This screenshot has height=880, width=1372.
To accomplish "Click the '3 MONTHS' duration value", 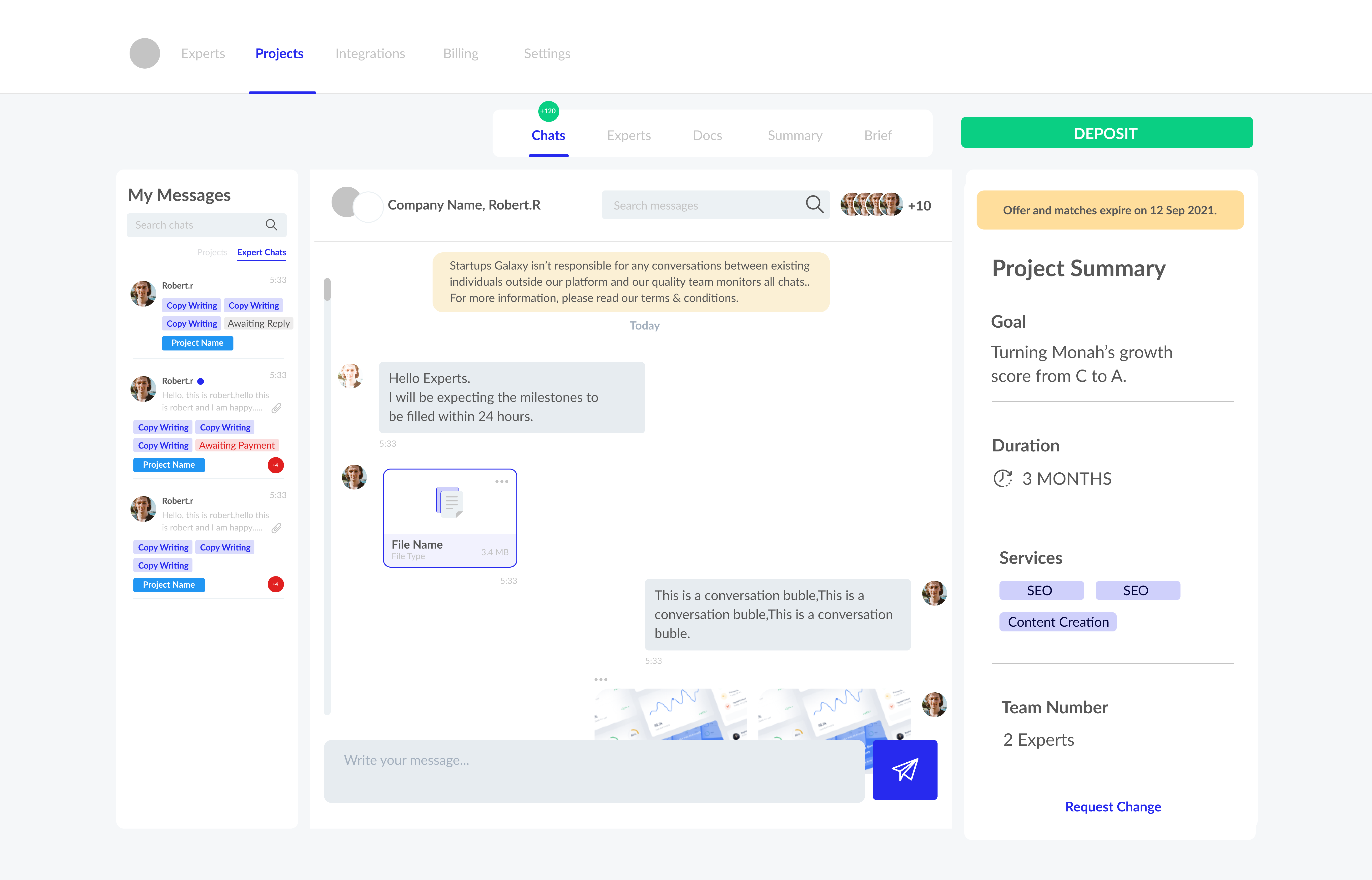I will coord(1067,478).
